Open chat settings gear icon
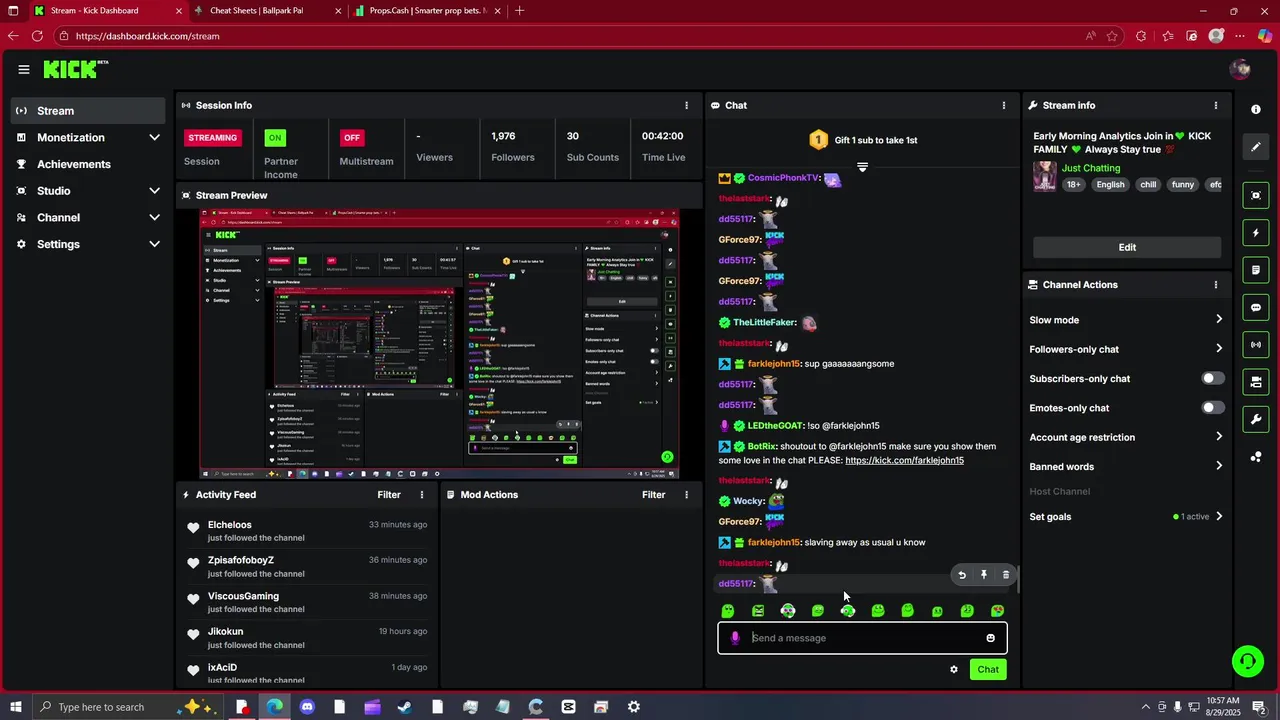Screen dimensions: 1280x720 (954, 670)
